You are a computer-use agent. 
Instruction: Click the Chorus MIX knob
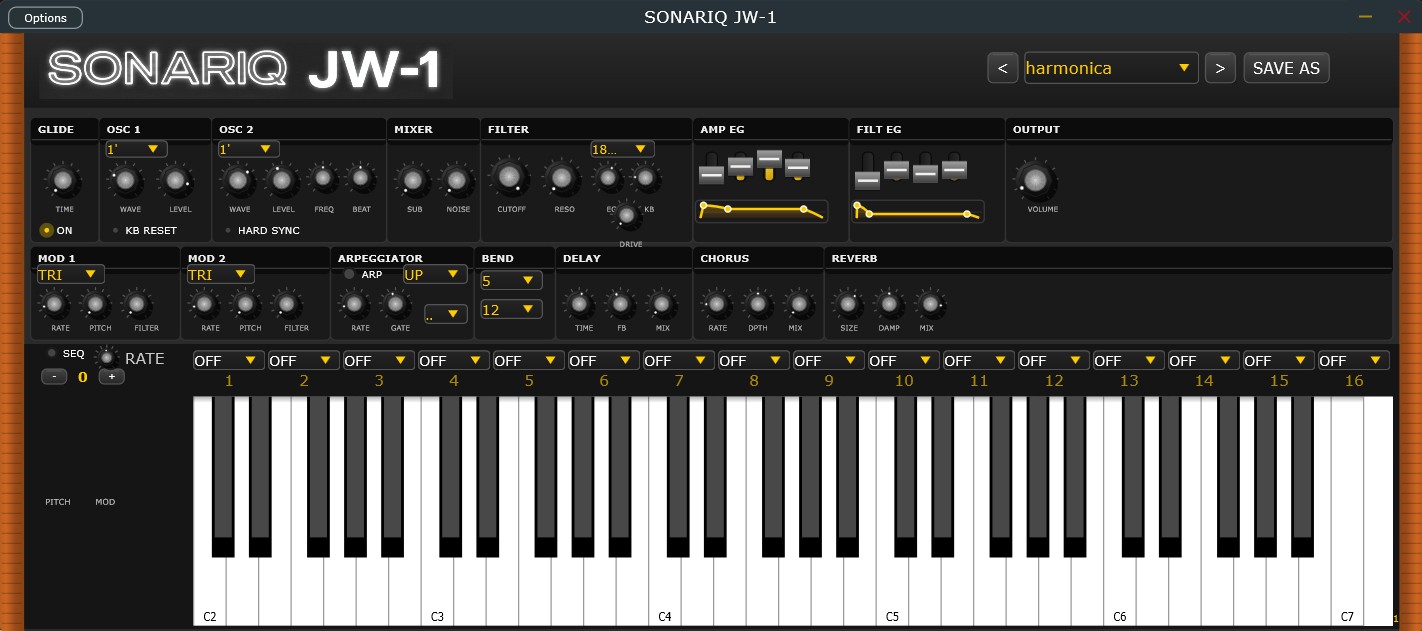(x=797, y=304)
